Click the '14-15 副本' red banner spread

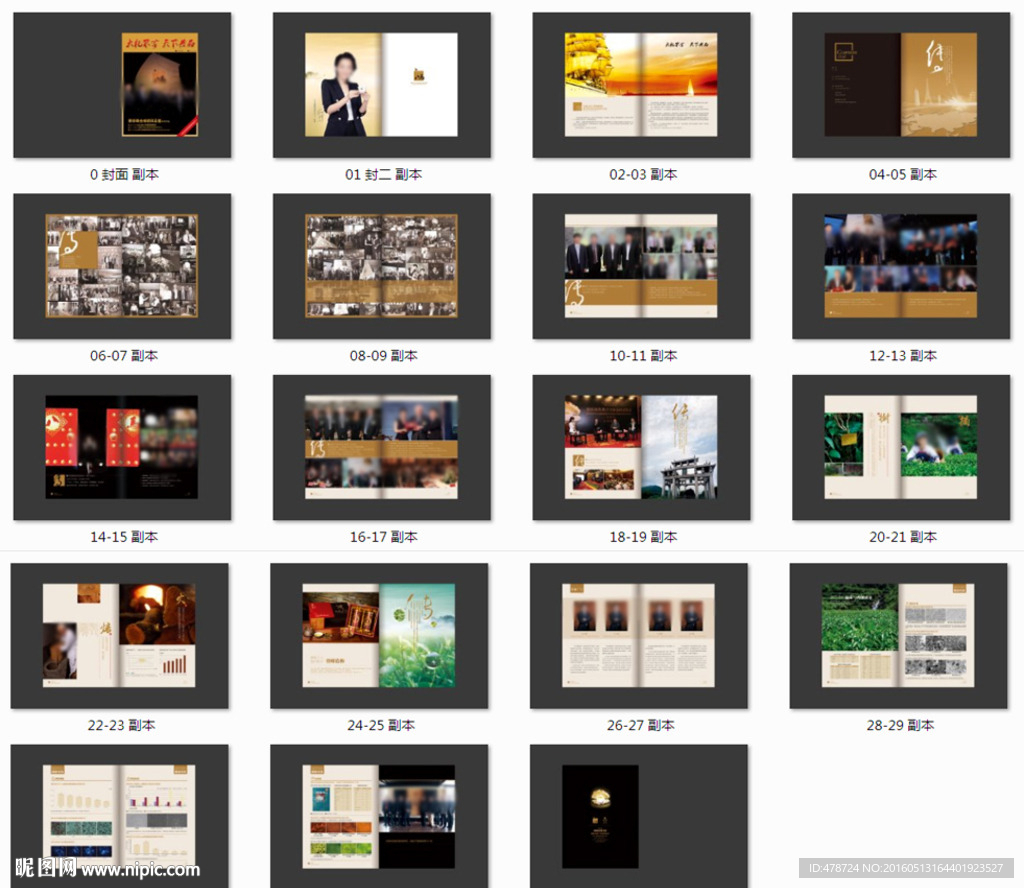(122, 447)
